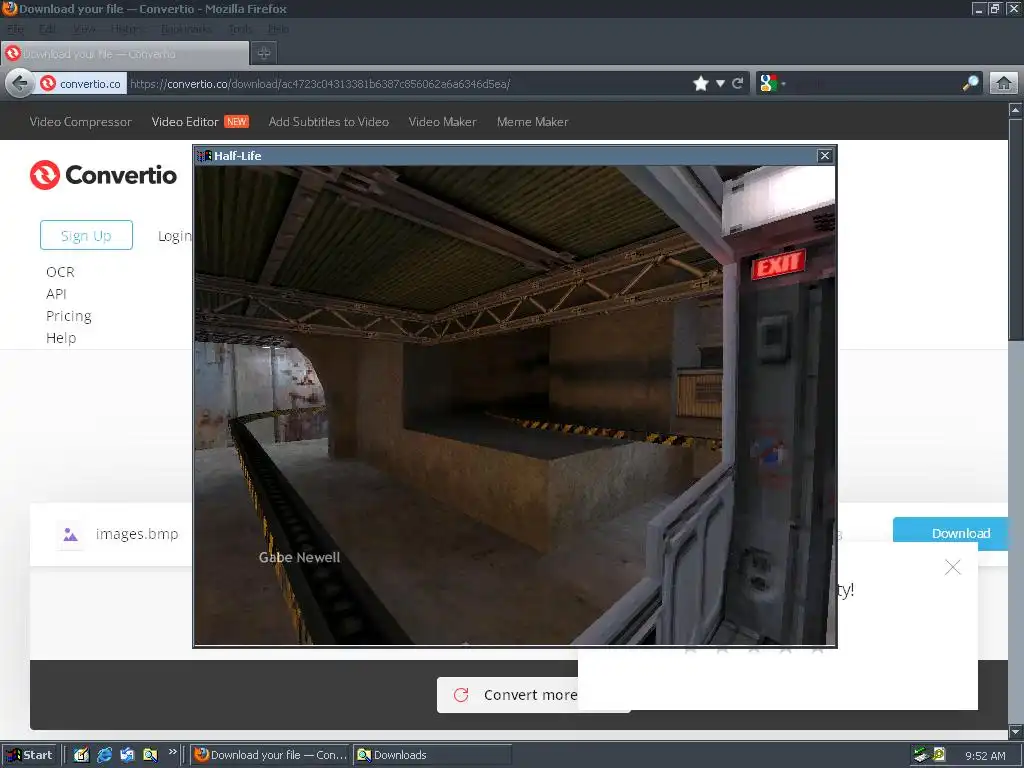Open a new tab with the plus button
This screenshot has width=1024, height=768.
pos(264,54)
